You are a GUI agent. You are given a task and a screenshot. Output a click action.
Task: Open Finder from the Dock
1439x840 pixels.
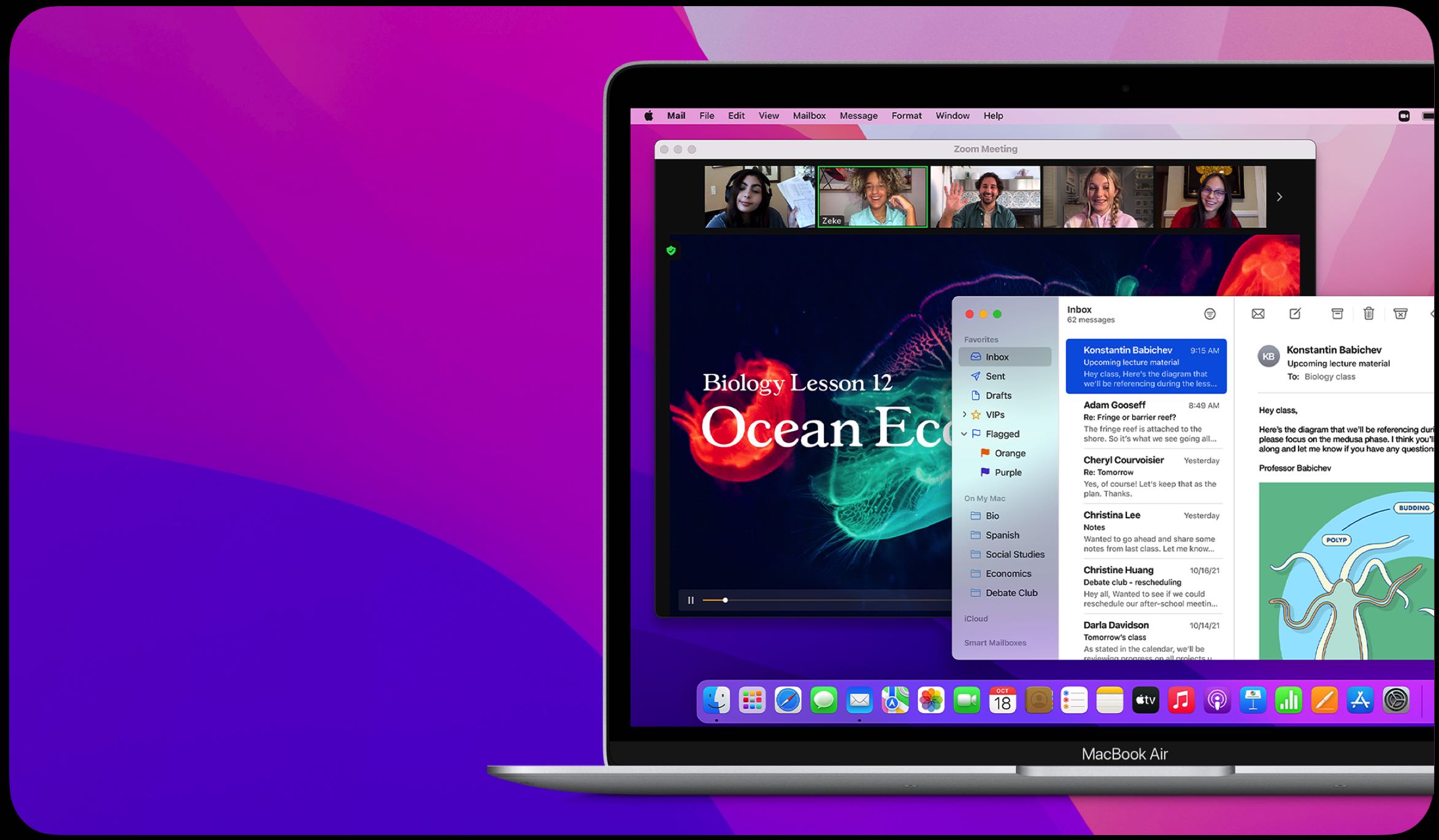716,700
